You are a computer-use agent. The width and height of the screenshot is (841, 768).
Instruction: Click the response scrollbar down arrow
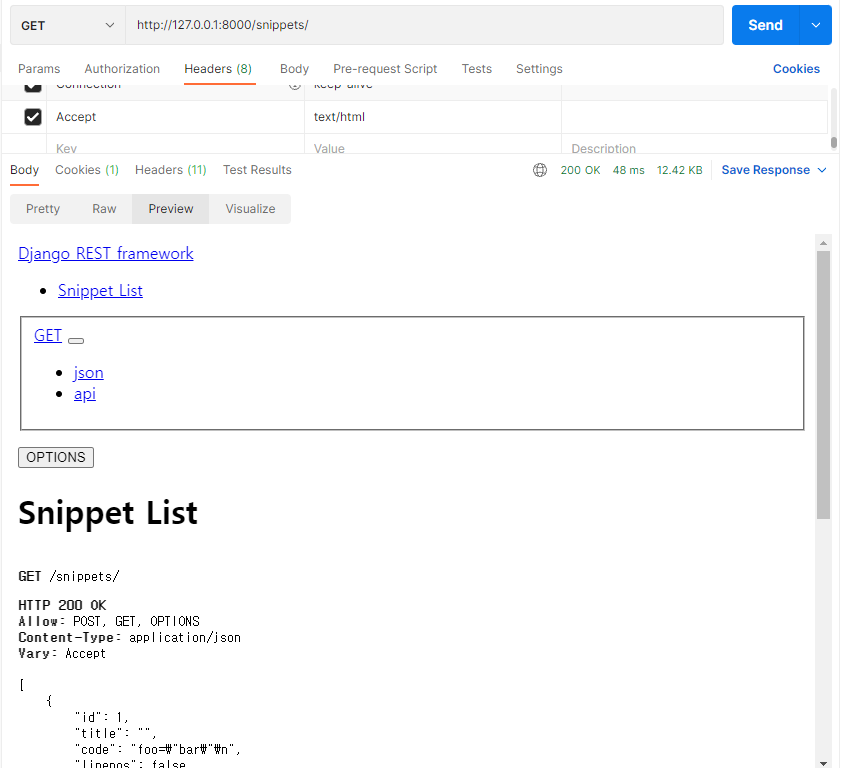pyautogui.click(x=823, y=763)
